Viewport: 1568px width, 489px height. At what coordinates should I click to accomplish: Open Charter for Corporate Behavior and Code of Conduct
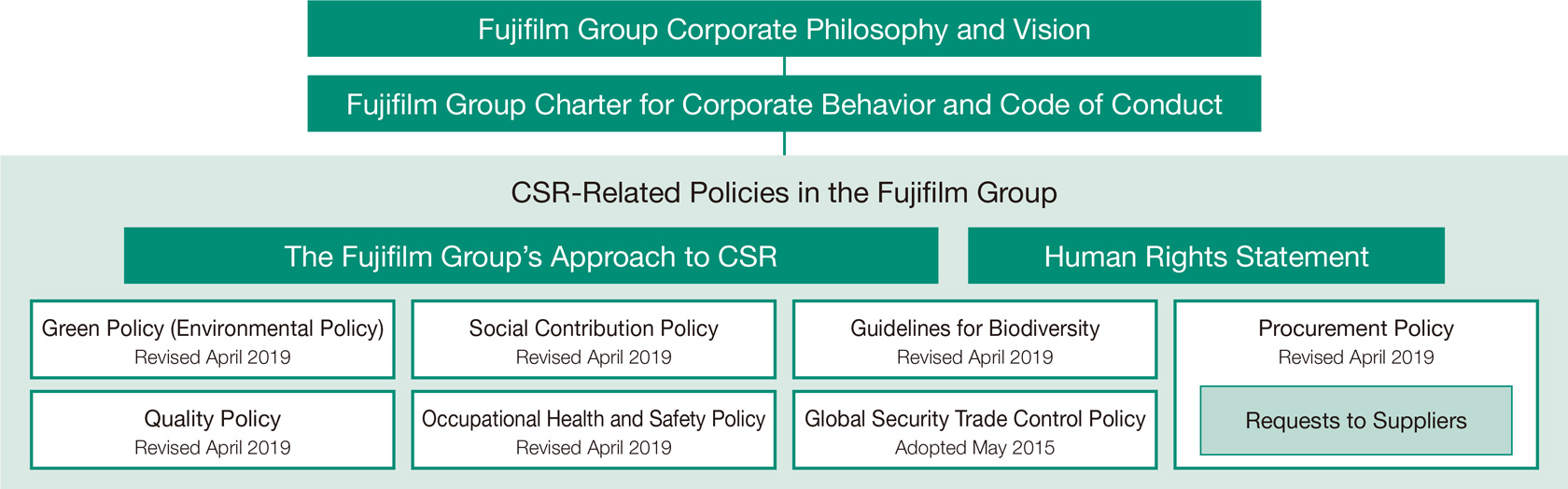(x=784, y=104)
